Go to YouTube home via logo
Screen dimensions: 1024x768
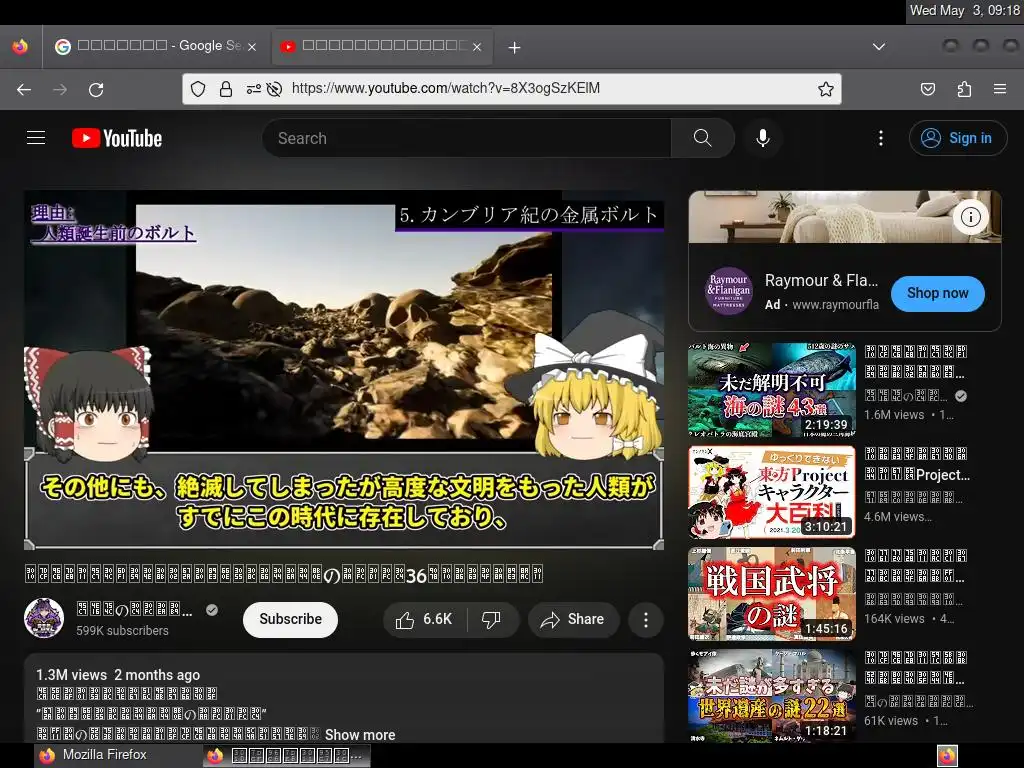click(x=117, y=138)
